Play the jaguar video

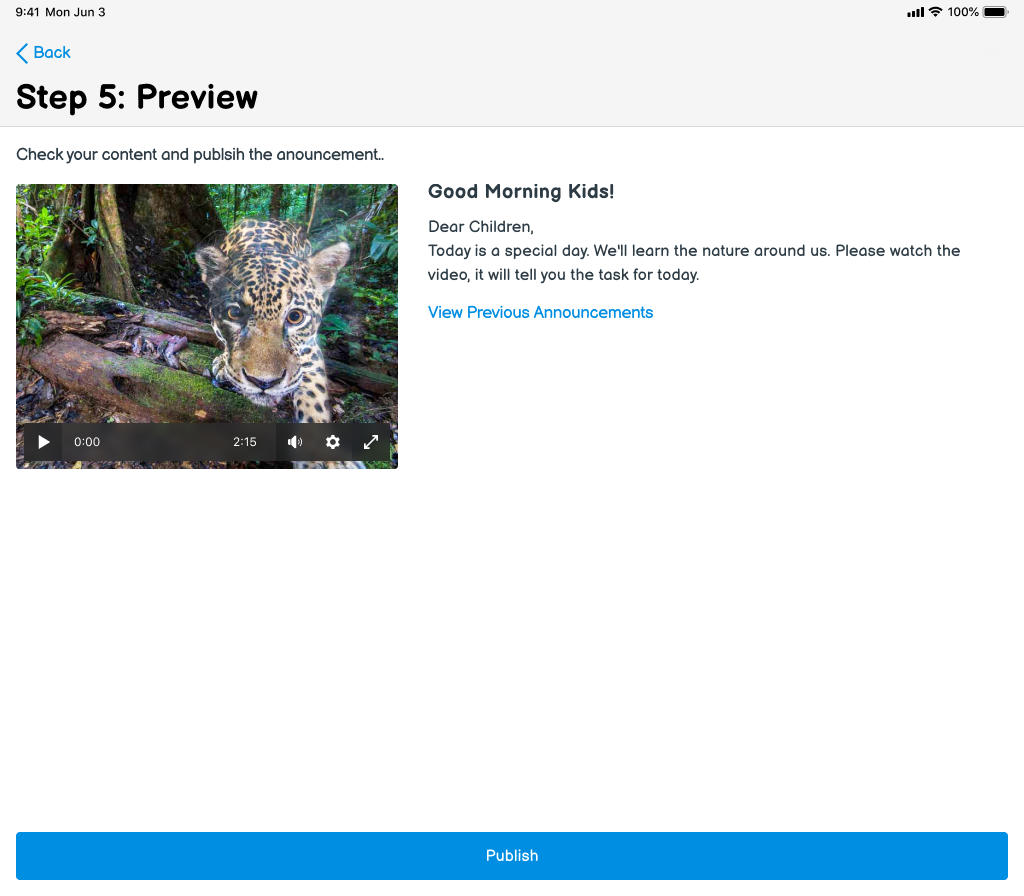click(44, 442)
